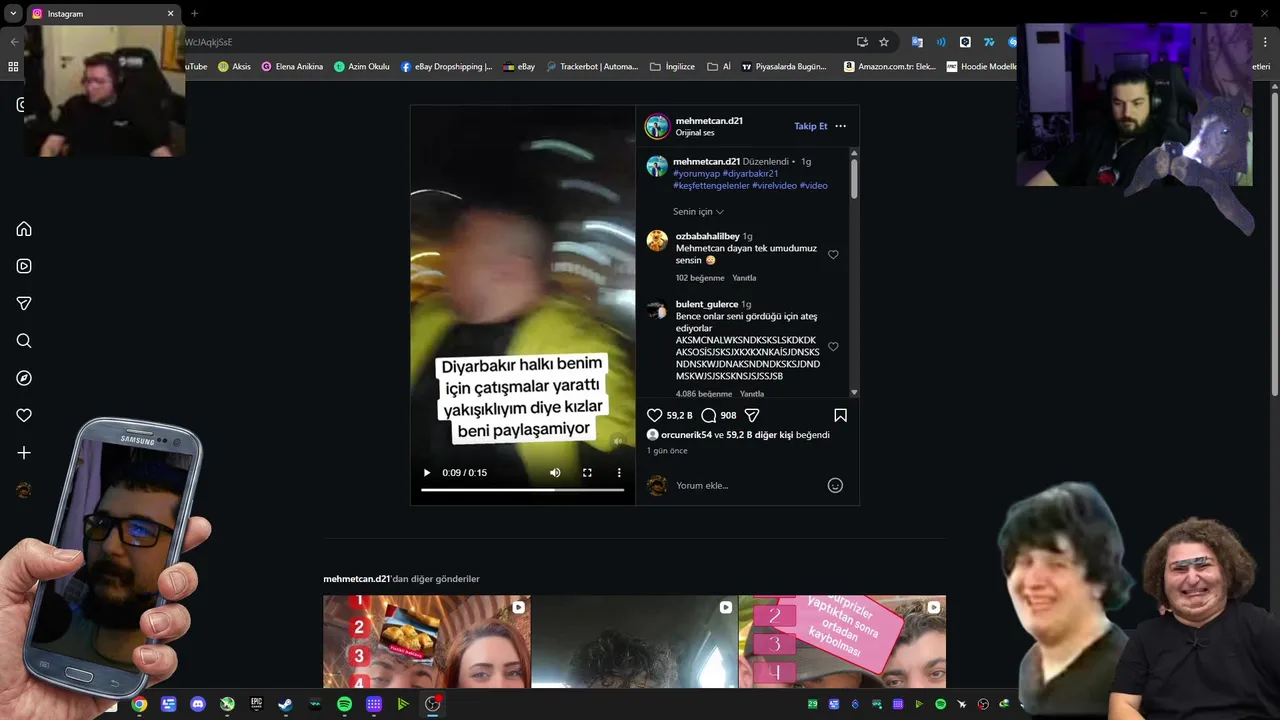Open the İngilizce bookmarks folder
Screen dimensions: 1280x720
(x=672, y=67)
